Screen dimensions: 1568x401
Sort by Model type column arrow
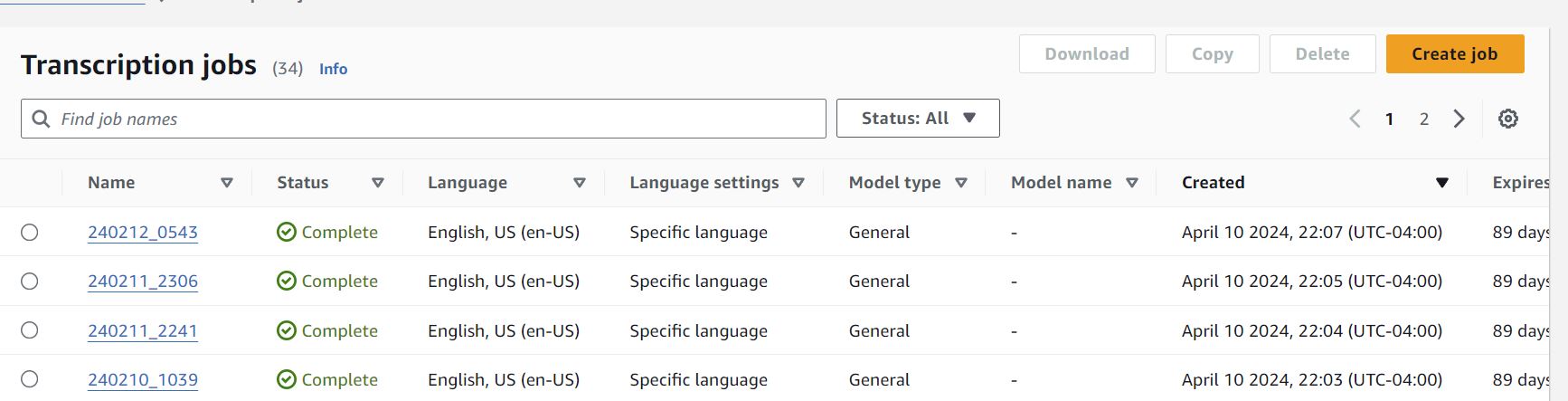coord(961,183)
